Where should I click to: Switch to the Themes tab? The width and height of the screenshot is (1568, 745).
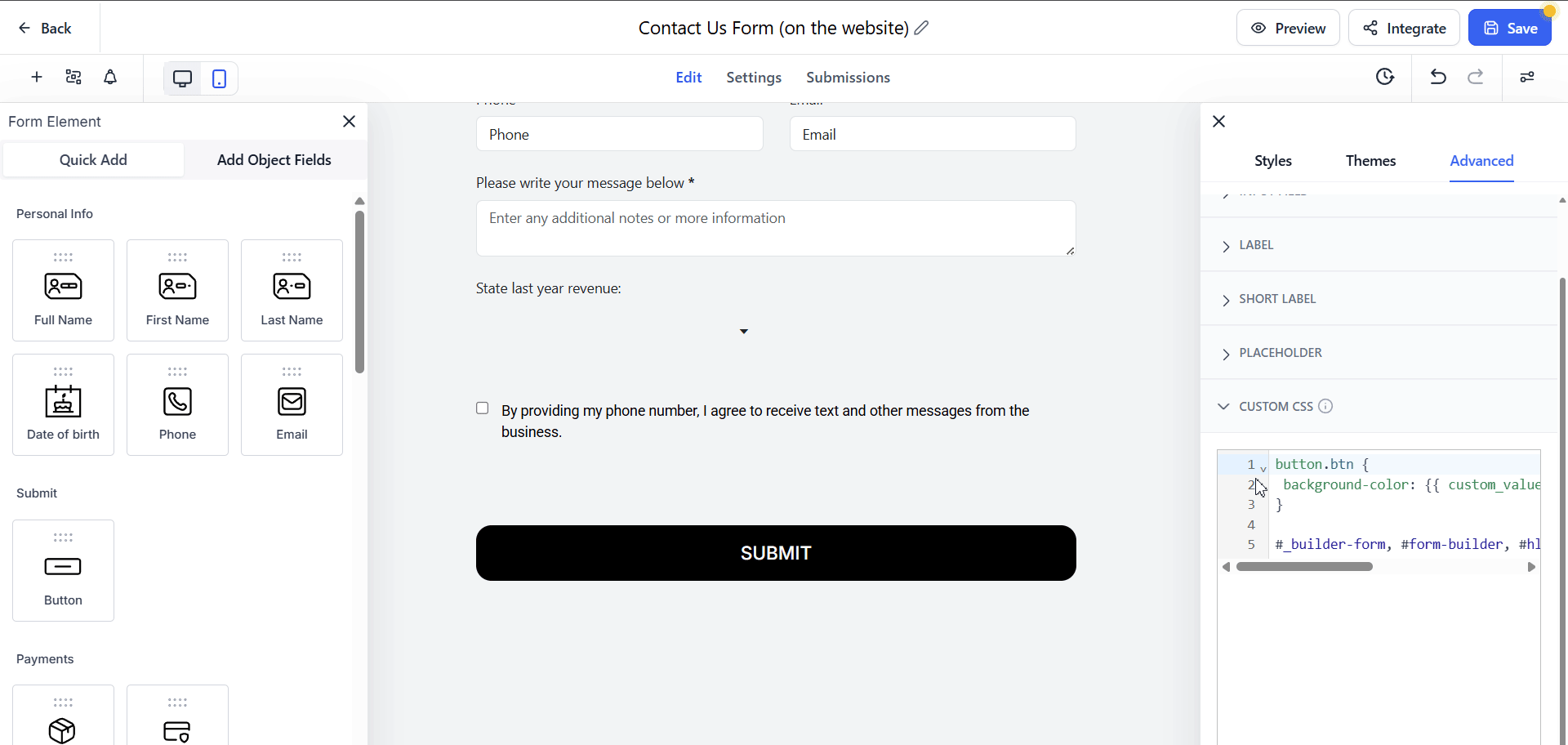pyautogui.click(x=1370, y=161)
